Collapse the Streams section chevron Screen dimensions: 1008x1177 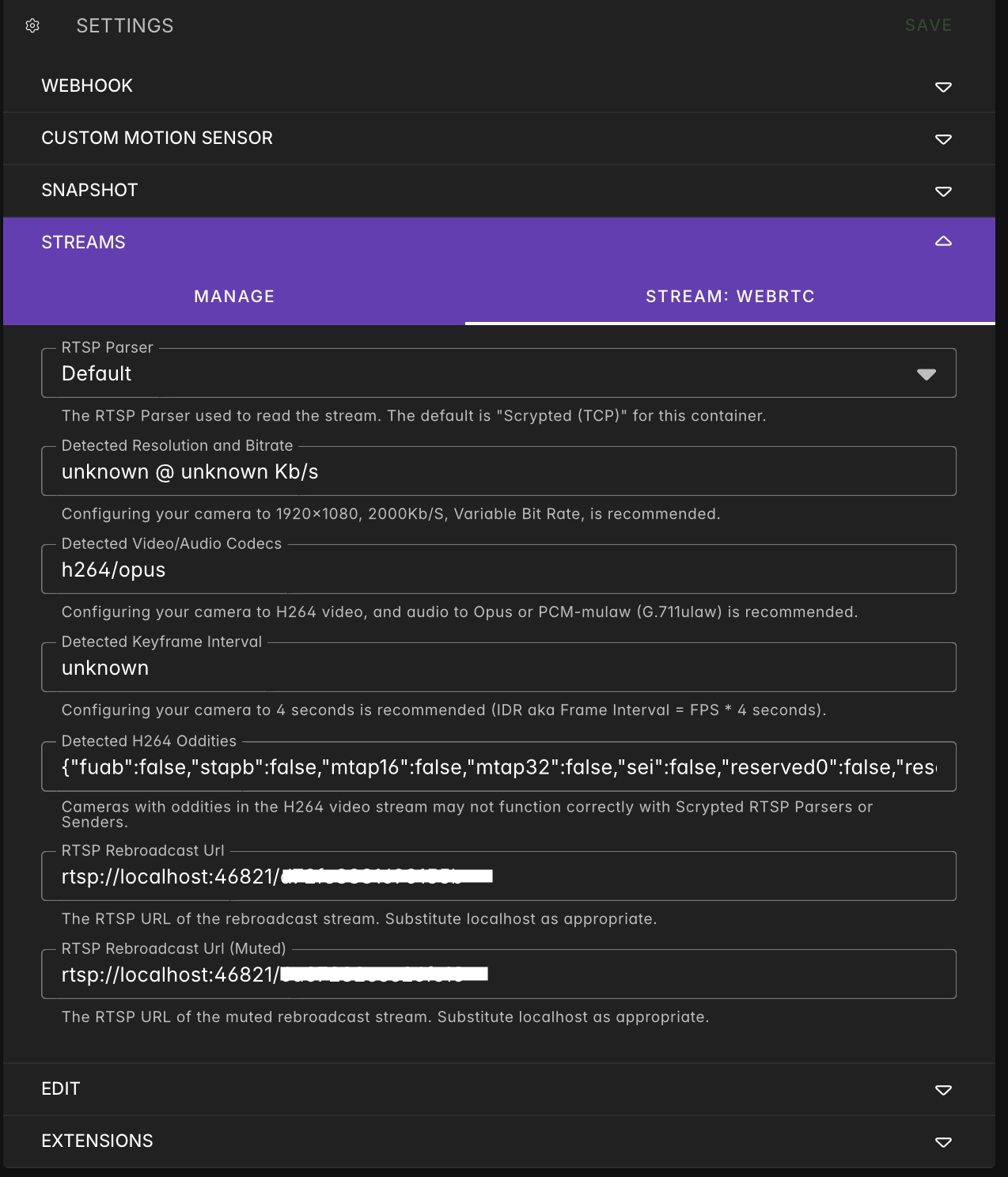click(943, 242)
